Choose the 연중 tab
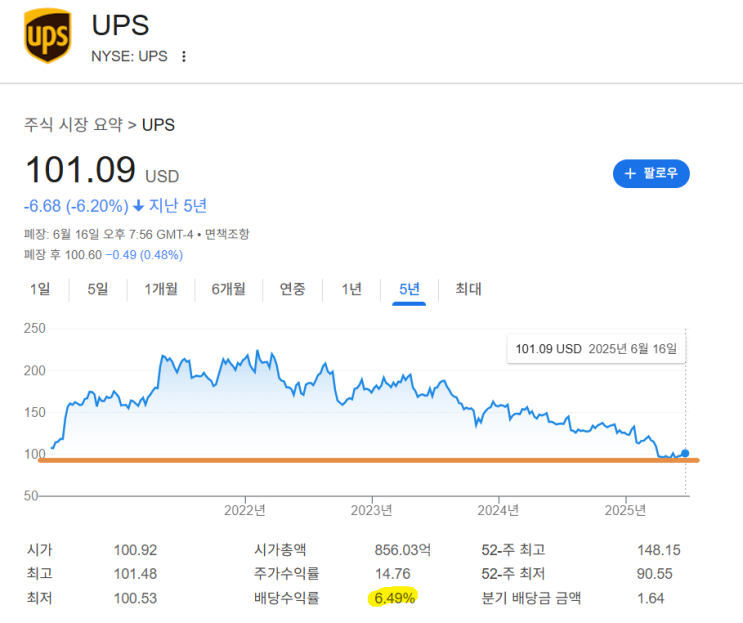 pyautogui.click(x=292, y=289)
